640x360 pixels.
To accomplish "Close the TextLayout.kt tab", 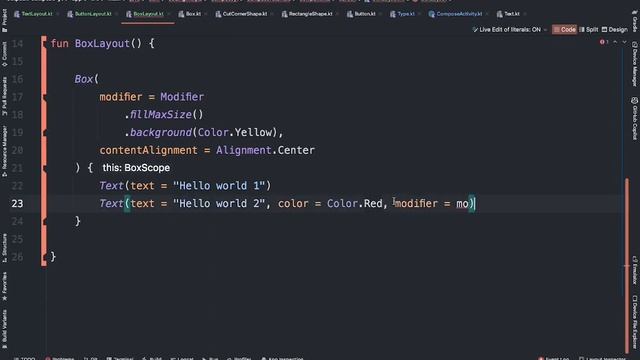I will [x=58, y=14].
